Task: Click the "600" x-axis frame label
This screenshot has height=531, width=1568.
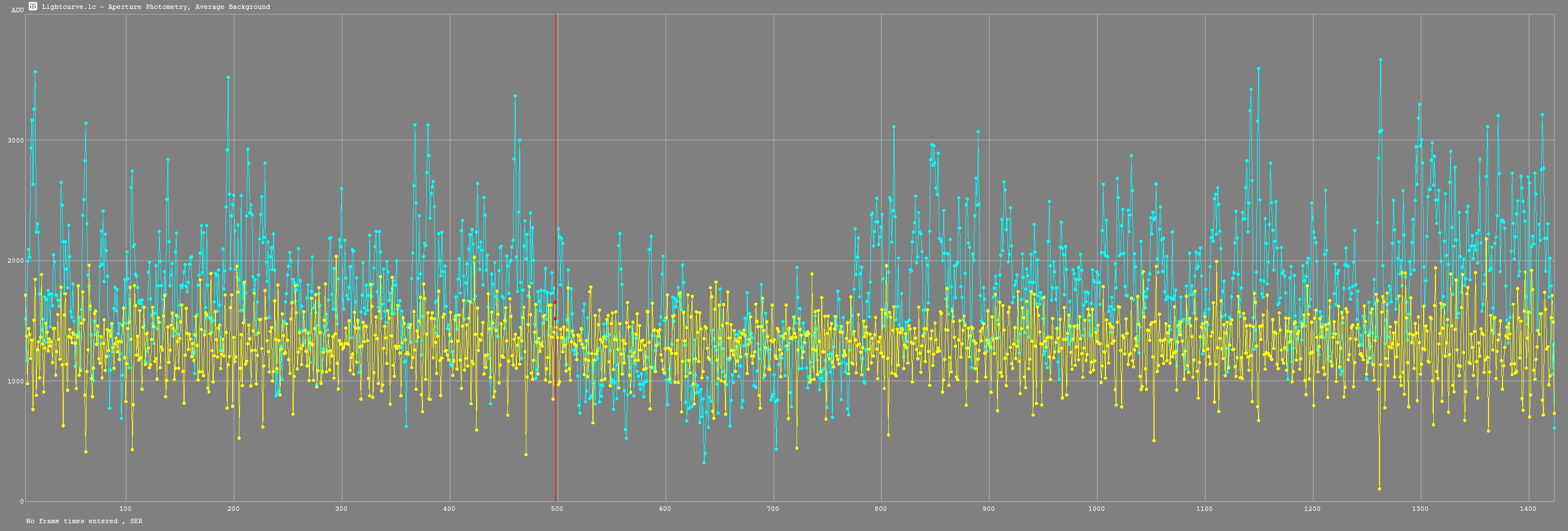Action: [x=665, y=509]
